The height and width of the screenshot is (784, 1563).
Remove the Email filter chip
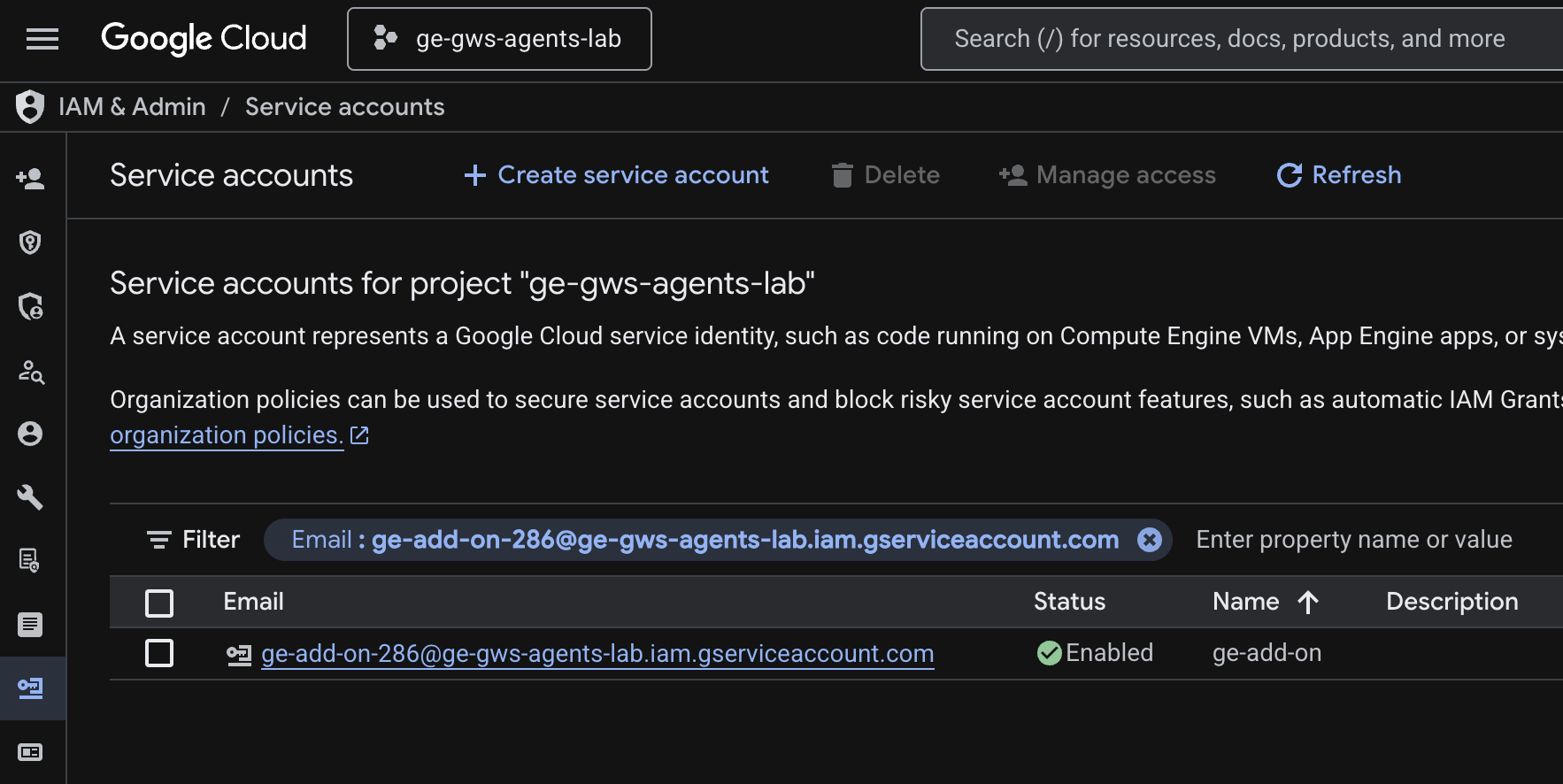(1149, 540)
